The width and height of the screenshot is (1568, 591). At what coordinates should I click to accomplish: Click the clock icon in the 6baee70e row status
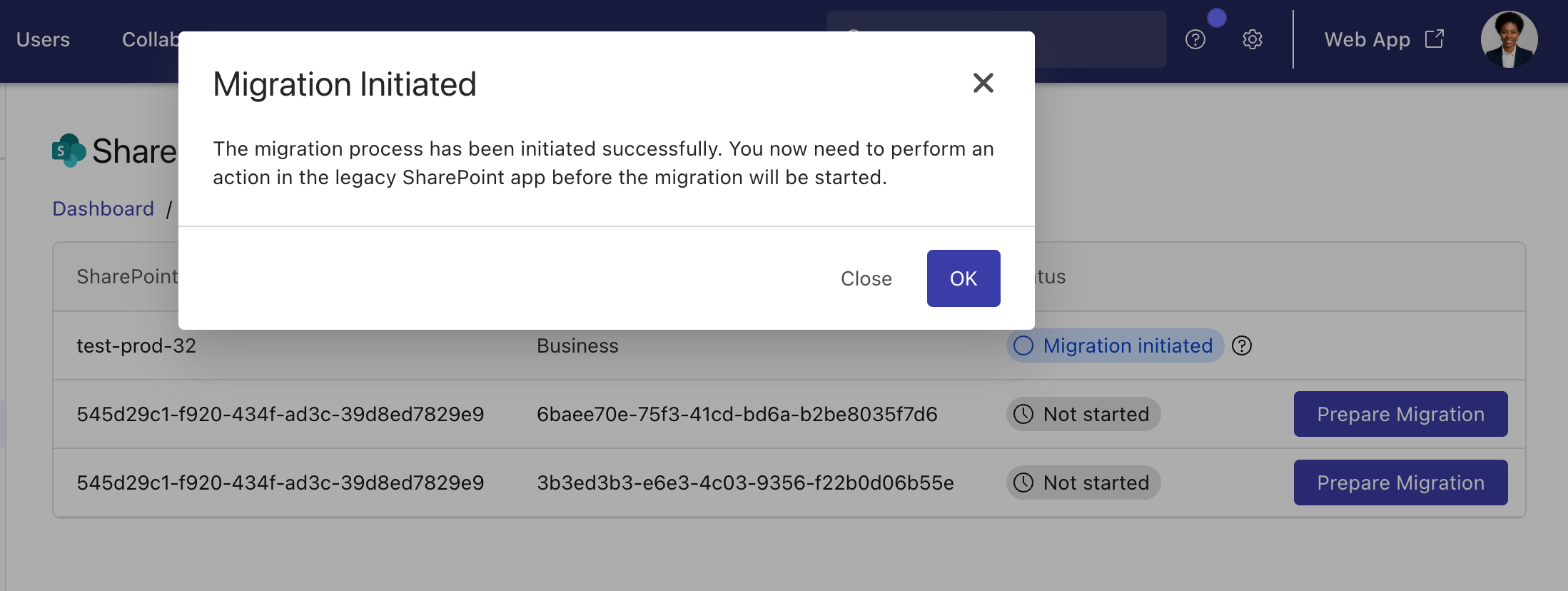(x=1023, y=414)
